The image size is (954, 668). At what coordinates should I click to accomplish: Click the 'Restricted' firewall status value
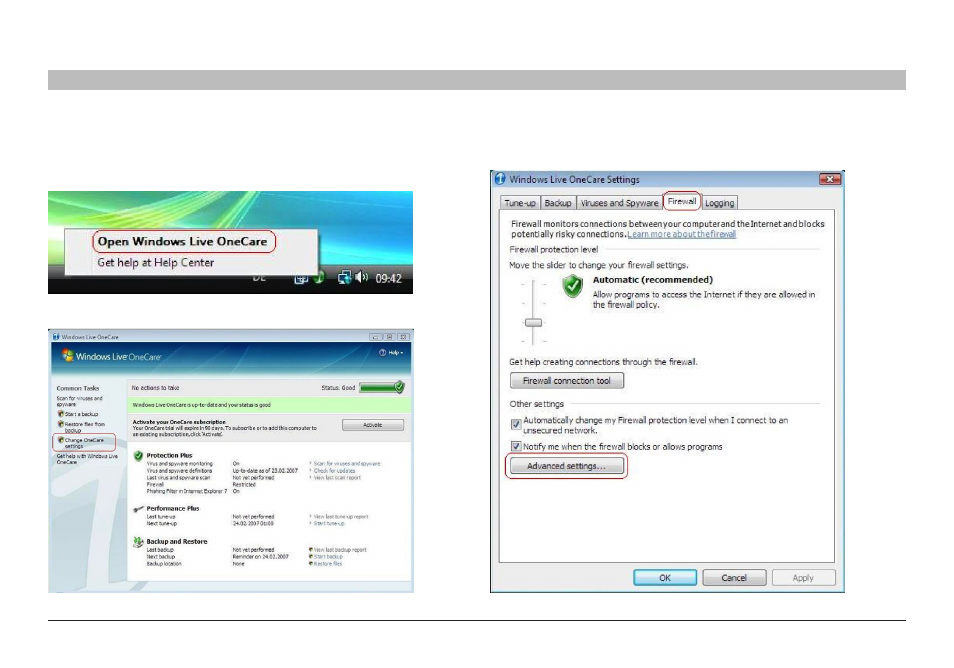pos(244,485)
